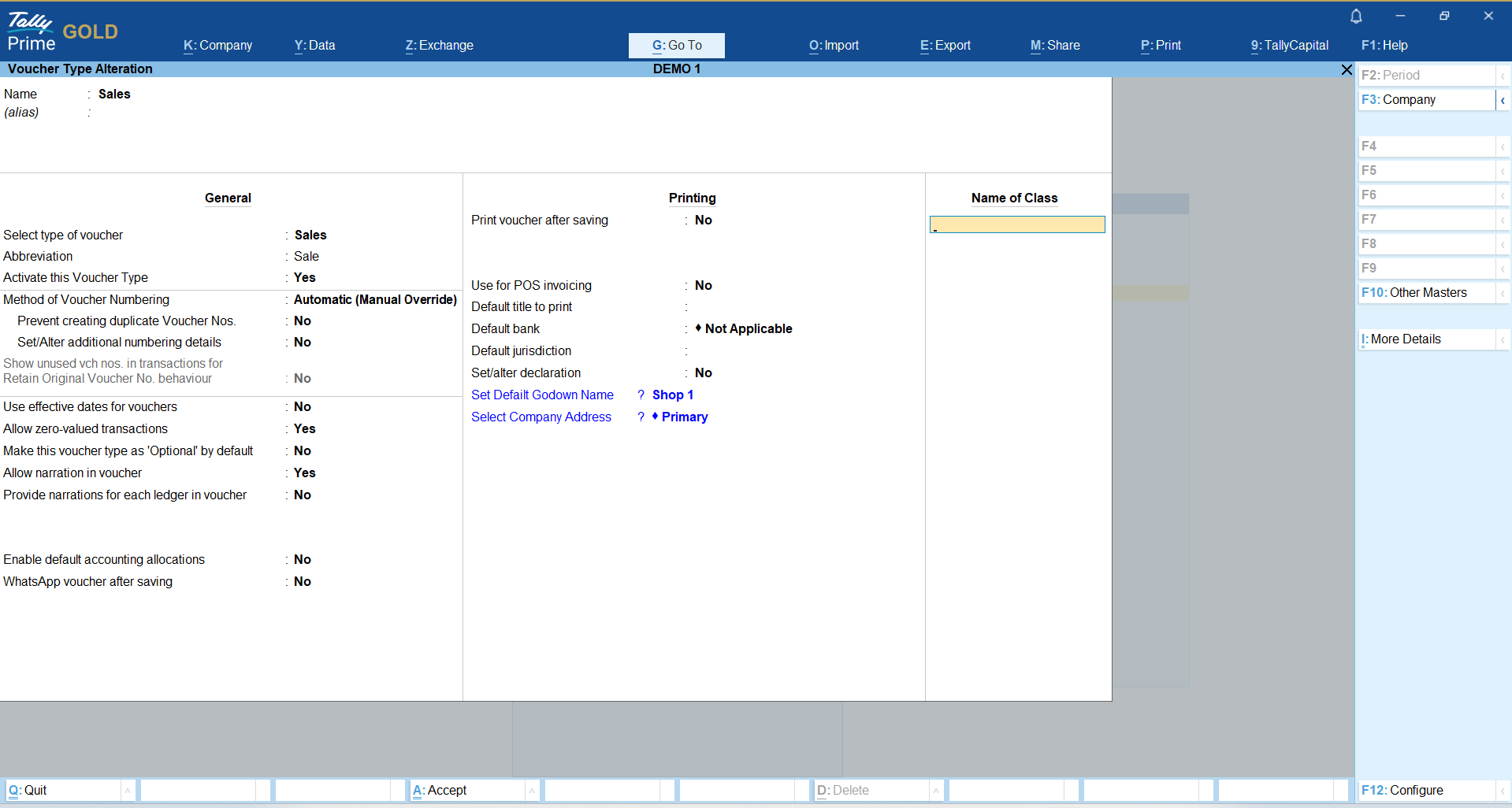Select the Default bank 'Not Applicable' value
The height and width of the screenshot is (808, 1512).
[748, 329]
